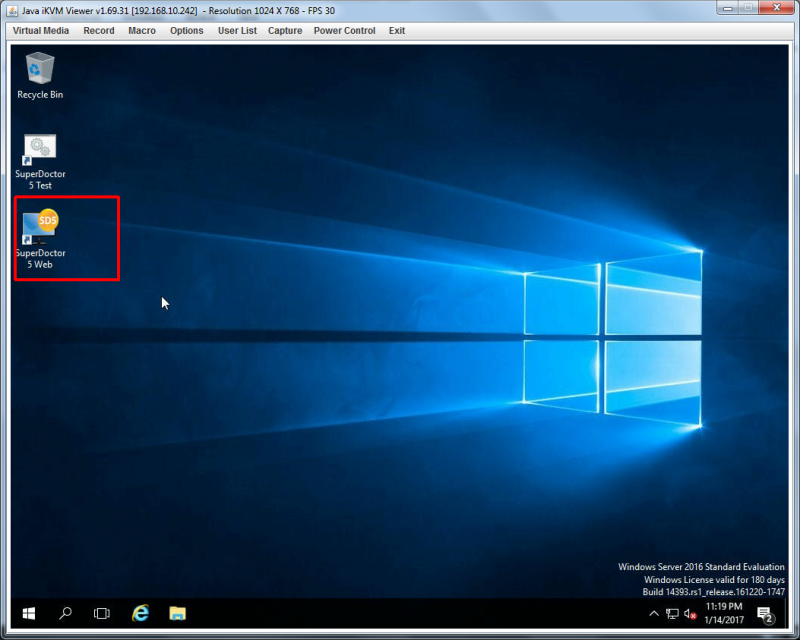Open the Options menu

coord(187,31)
